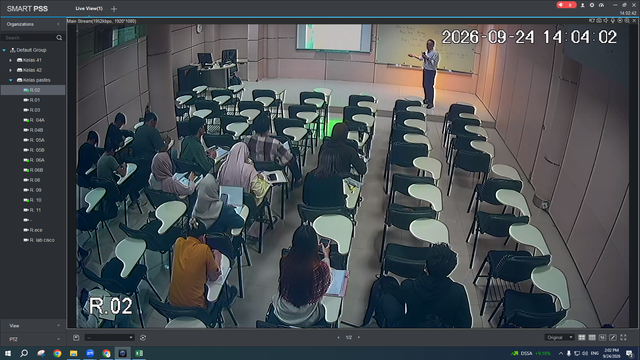The height and width of the screenshot is (360, 640).
Task: Toggle full screen live view
Action: (623, 338)
